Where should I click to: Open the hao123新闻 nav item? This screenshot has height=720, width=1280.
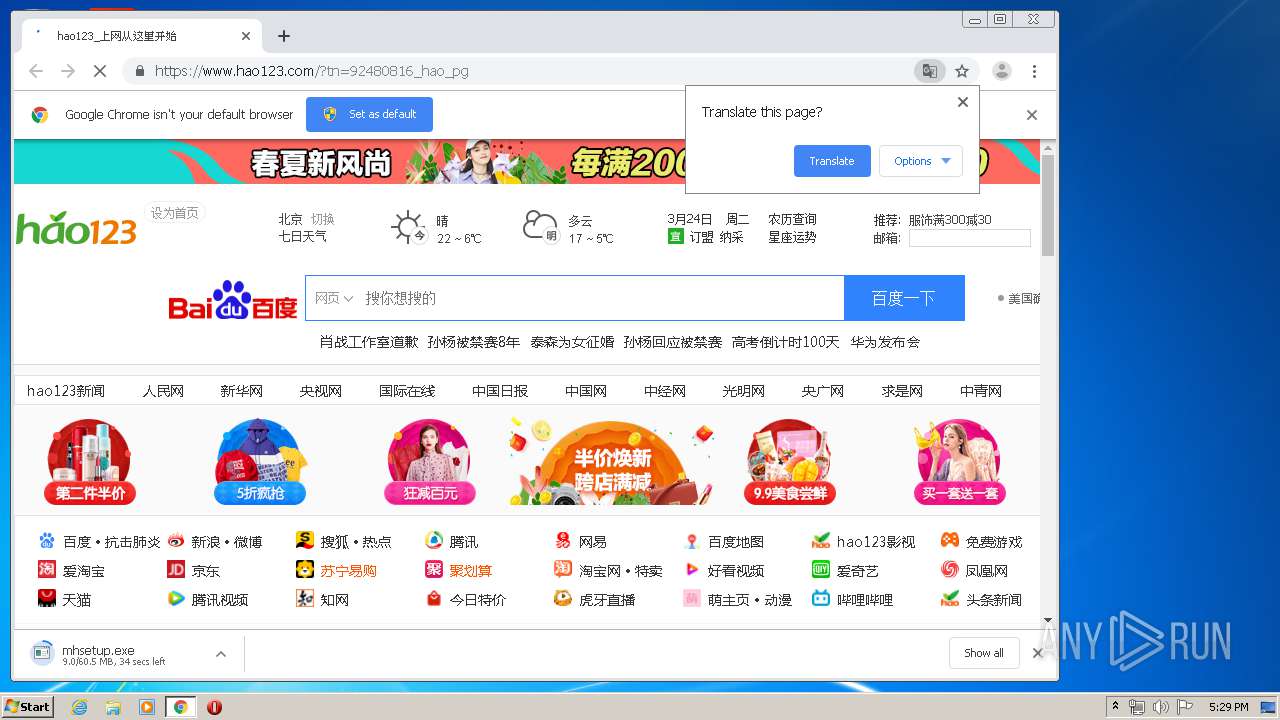pyautogui.click(x=66, y=391)
